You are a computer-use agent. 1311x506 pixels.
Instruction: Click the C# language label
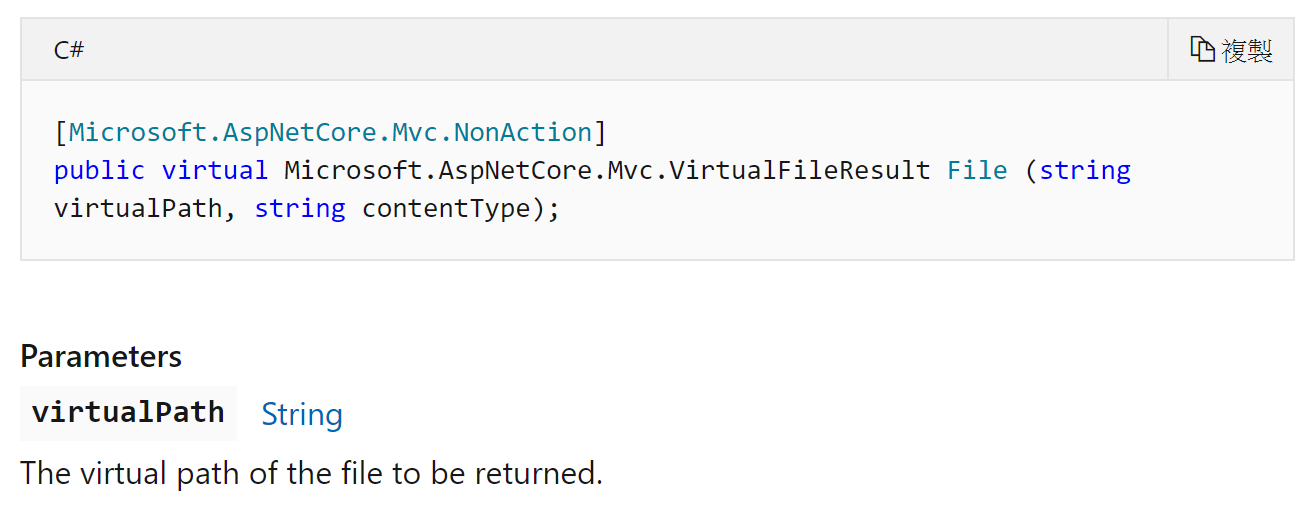(69, 50)
